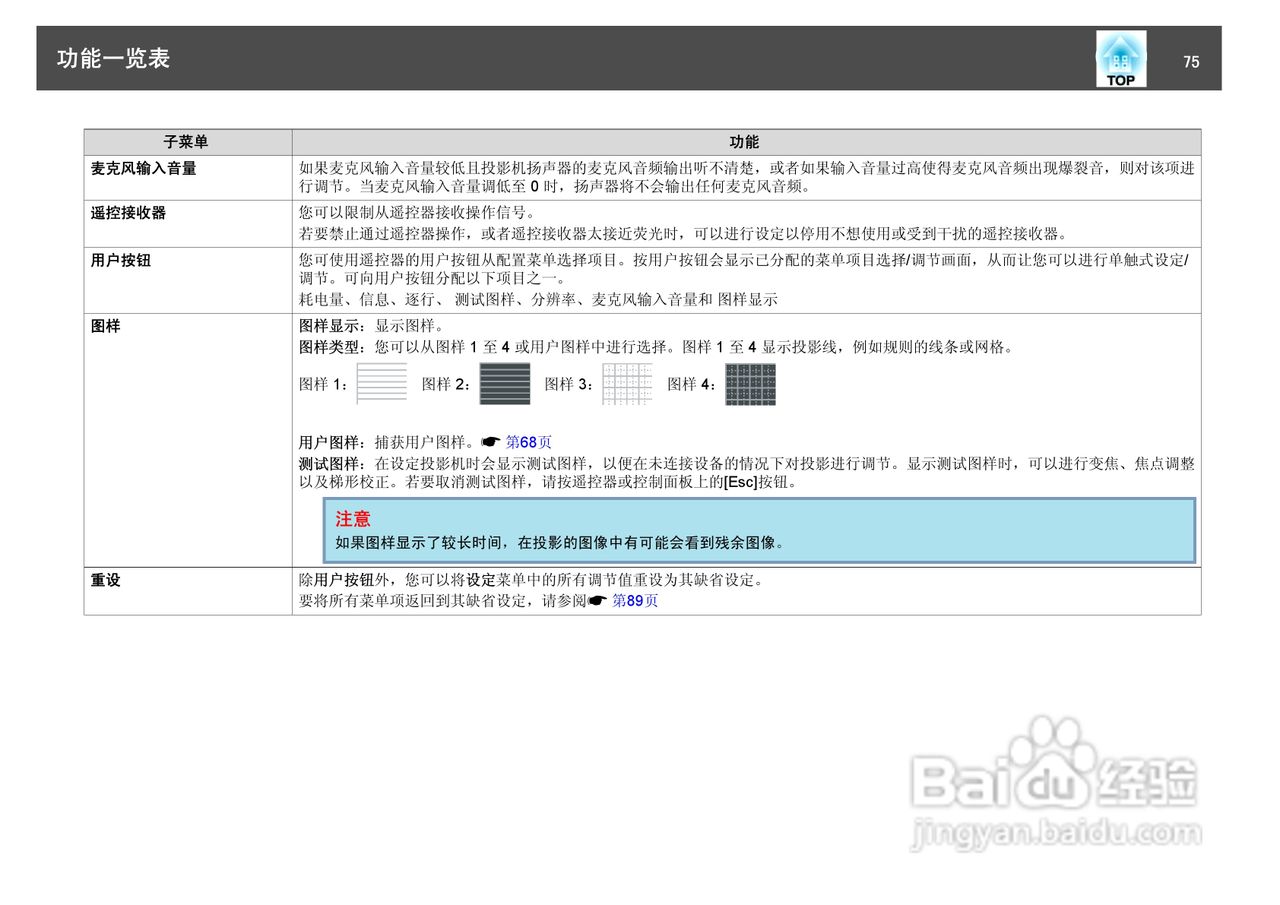Select the 遥控接收器 submenu cell

point(188,224)
